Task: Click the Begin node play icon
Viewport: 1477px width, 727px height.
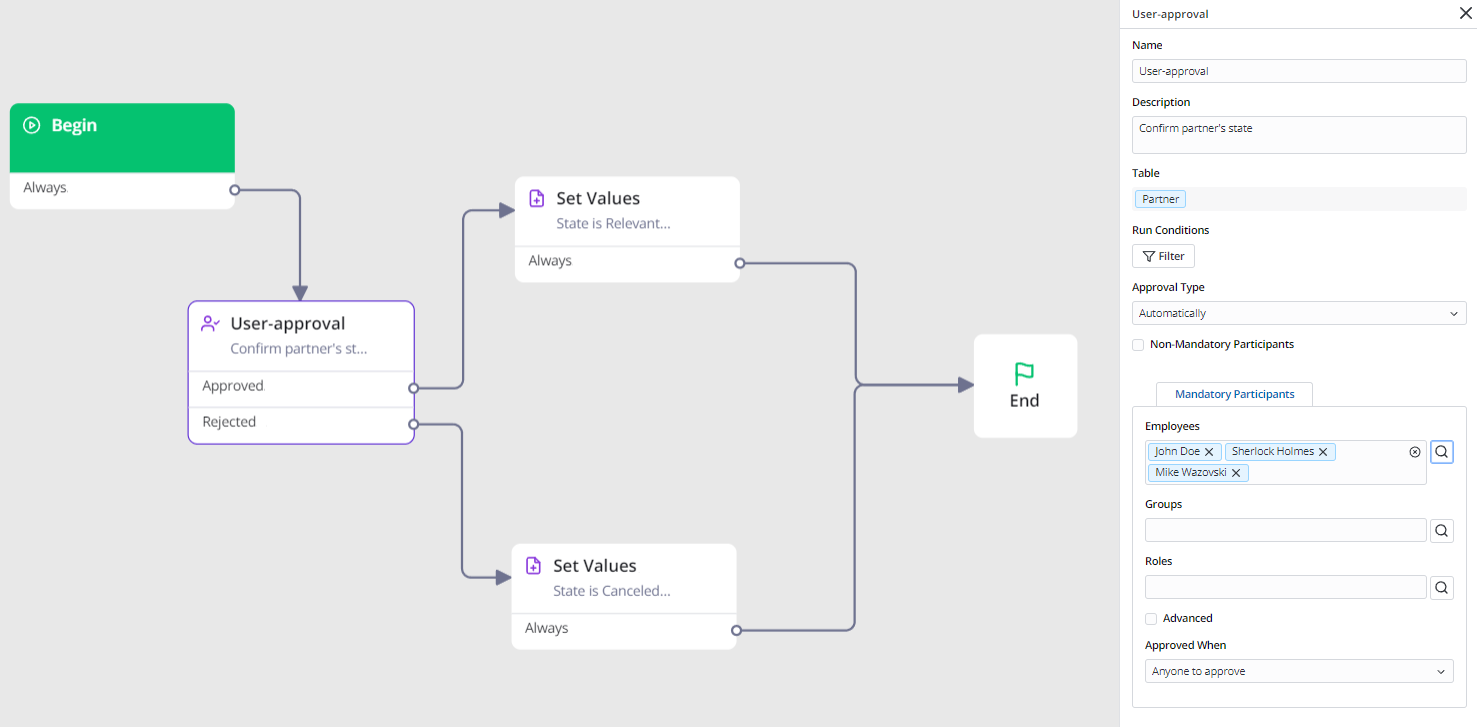Action: (32, 126)
